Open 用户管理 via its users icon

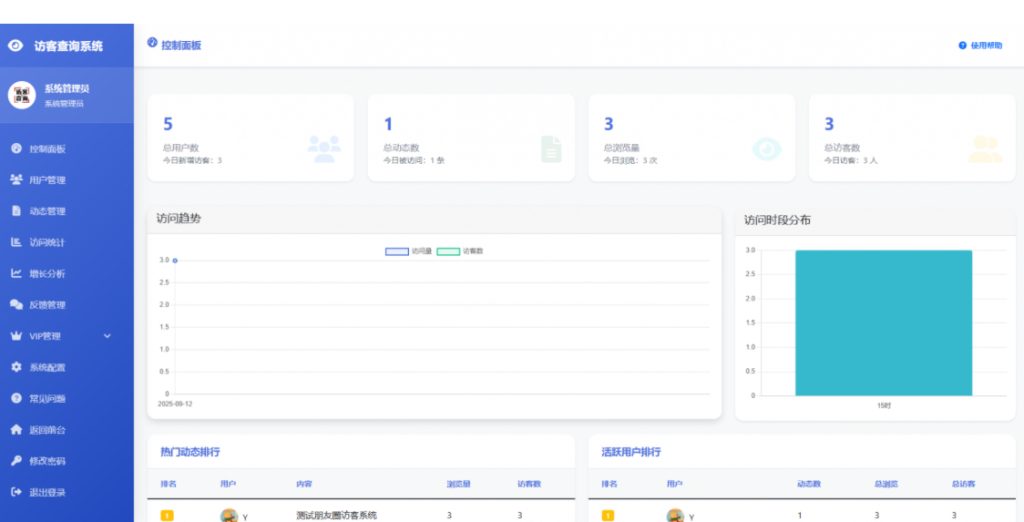tap(16, 180)
